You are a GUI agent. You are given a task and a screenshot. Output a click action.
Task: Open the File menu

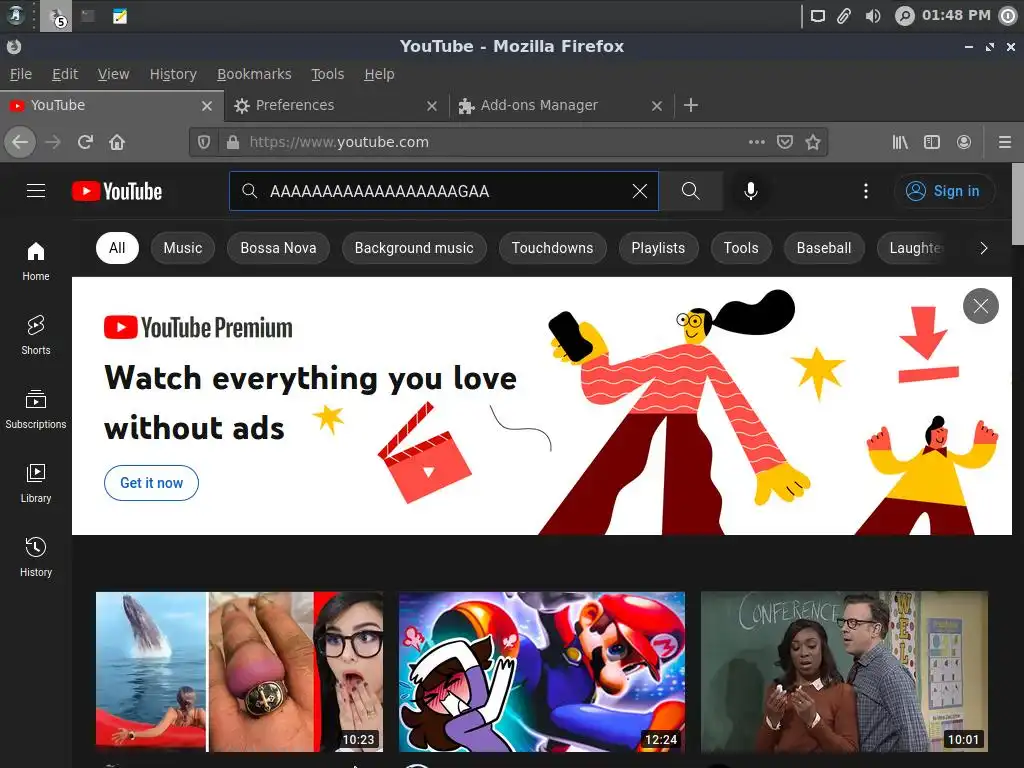pyautogui.click(x=21, y=74)
